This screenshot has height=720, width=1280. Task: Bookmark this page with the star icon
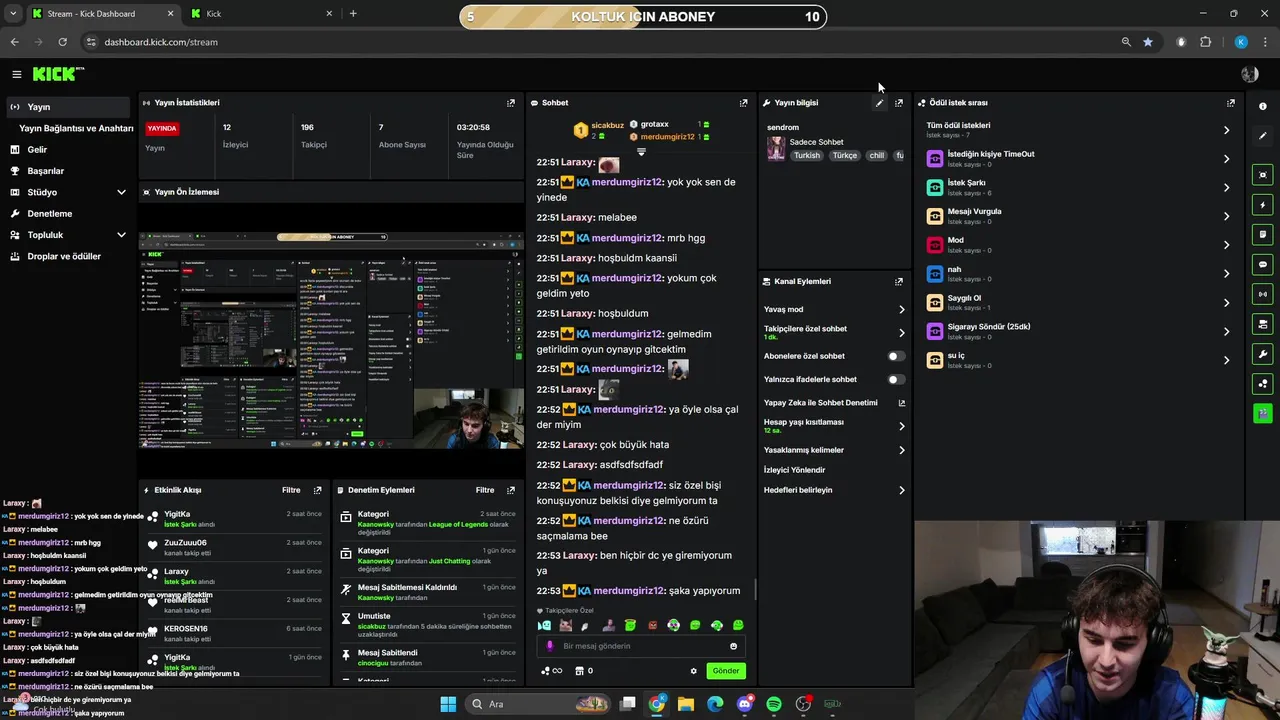[x=1148, y=42]
